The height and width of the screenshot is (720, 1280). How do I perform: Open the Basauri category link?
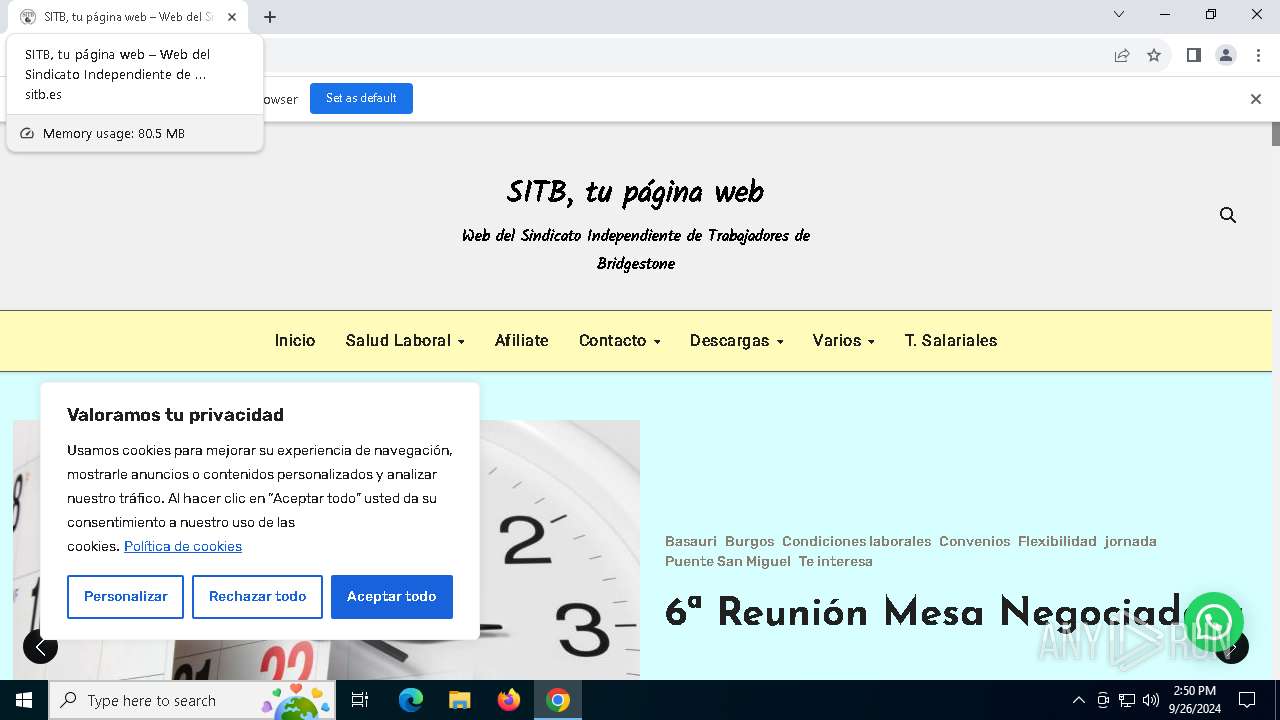tap(691, 541)
